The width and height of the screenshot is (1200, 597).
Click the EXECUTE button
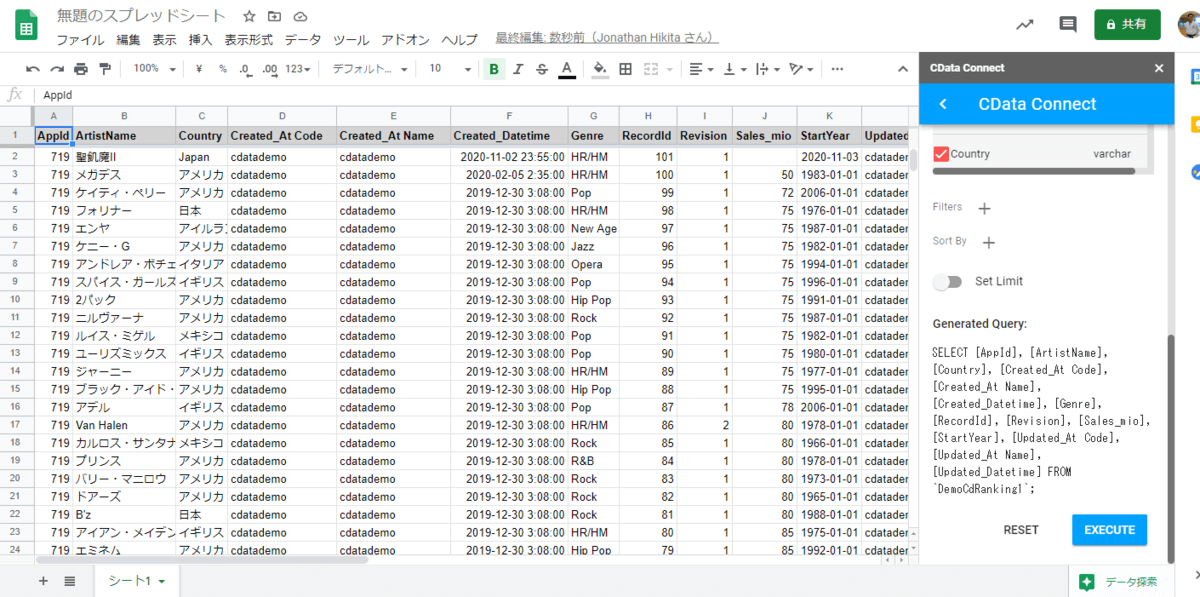point(1109,530)
